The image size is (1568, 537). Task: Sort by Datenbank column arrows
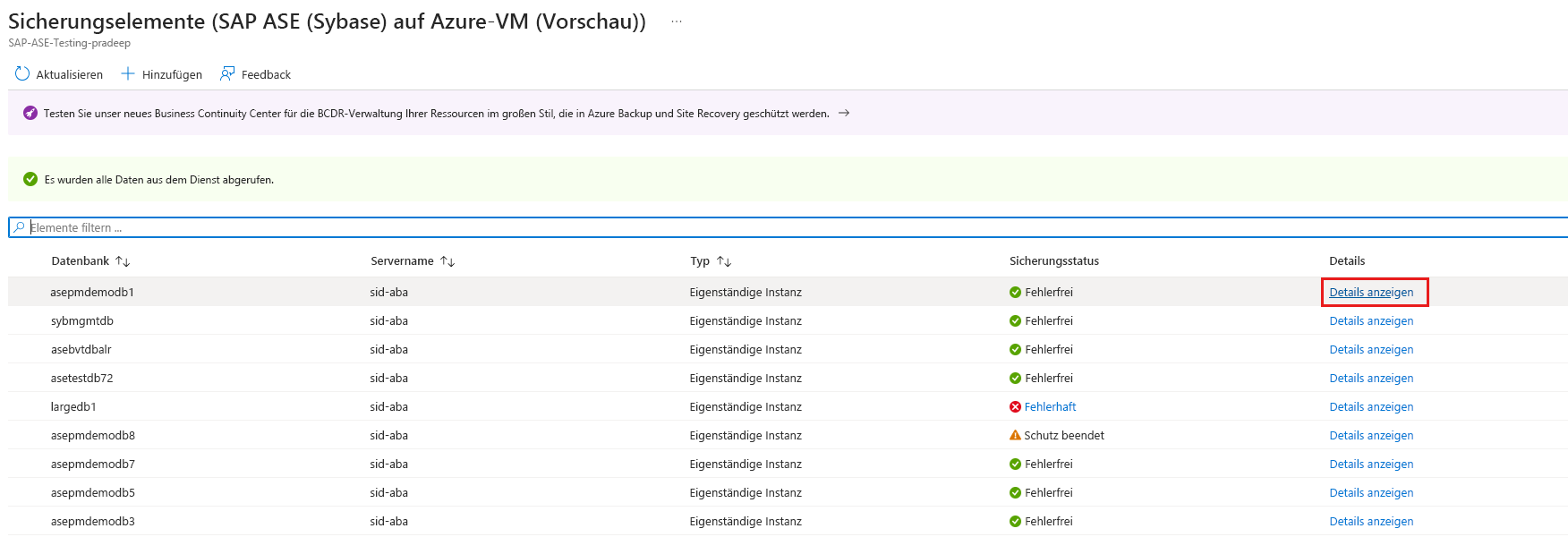click(123, 261)
